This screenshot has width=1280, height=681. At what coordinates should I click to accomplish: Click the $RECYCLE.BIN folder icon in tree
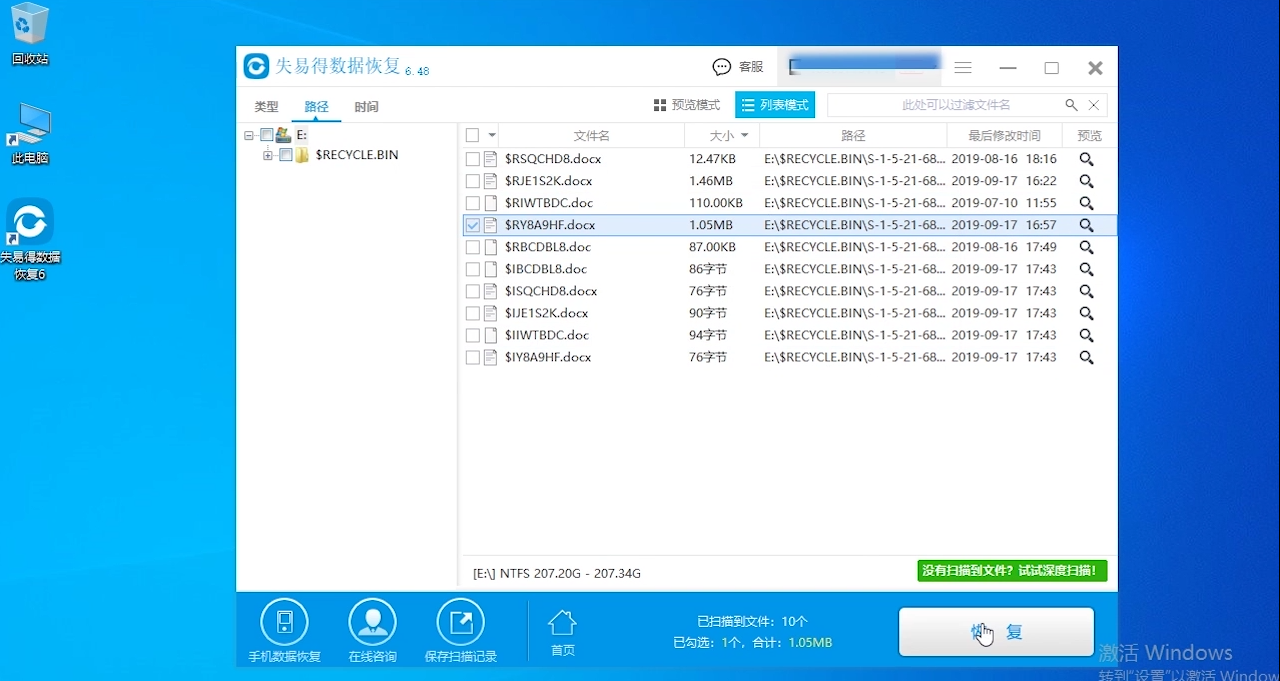tap(302, 155)
